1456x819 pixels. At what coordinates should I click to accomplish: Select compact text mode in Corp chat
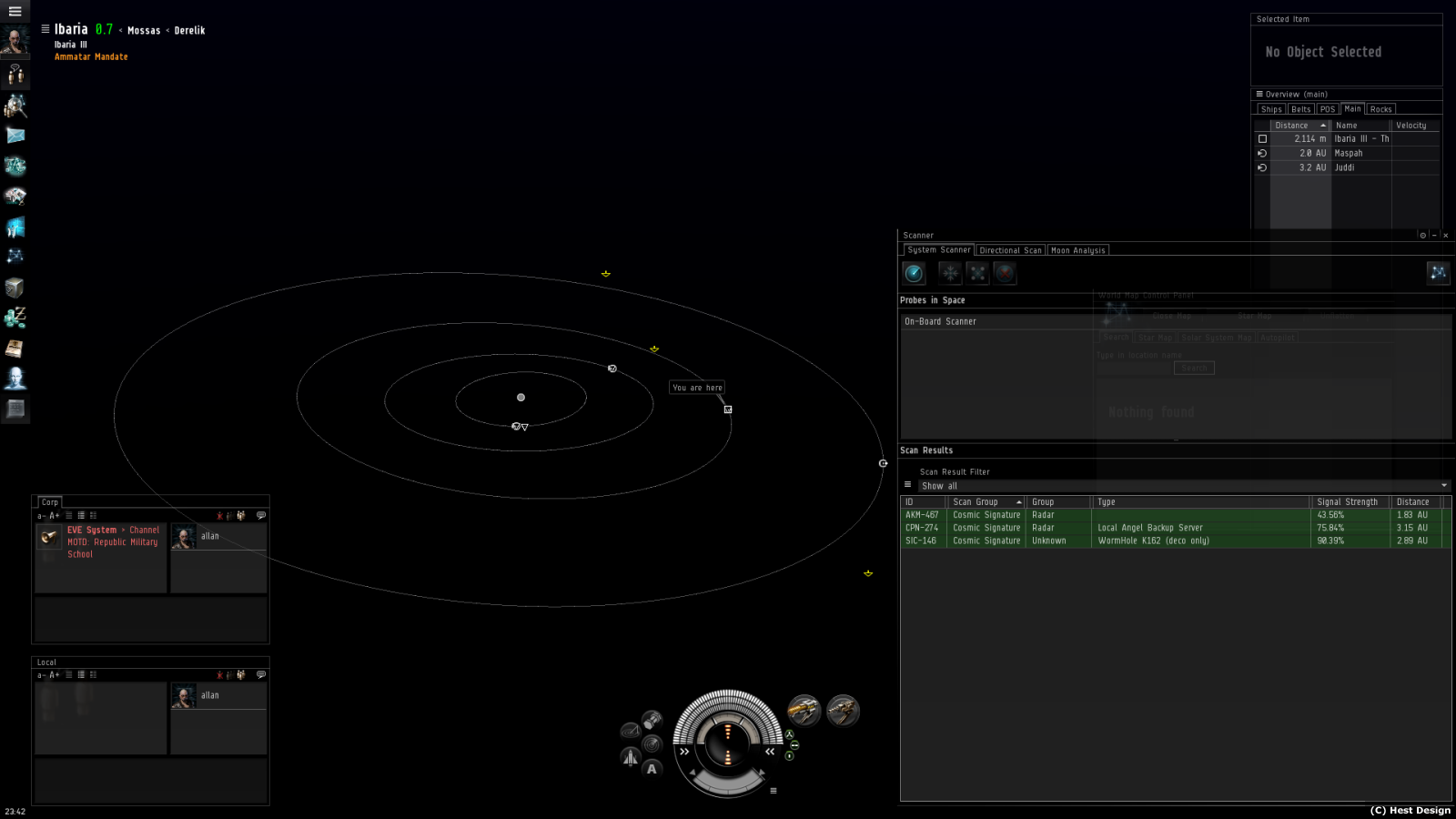coord(68,515)
